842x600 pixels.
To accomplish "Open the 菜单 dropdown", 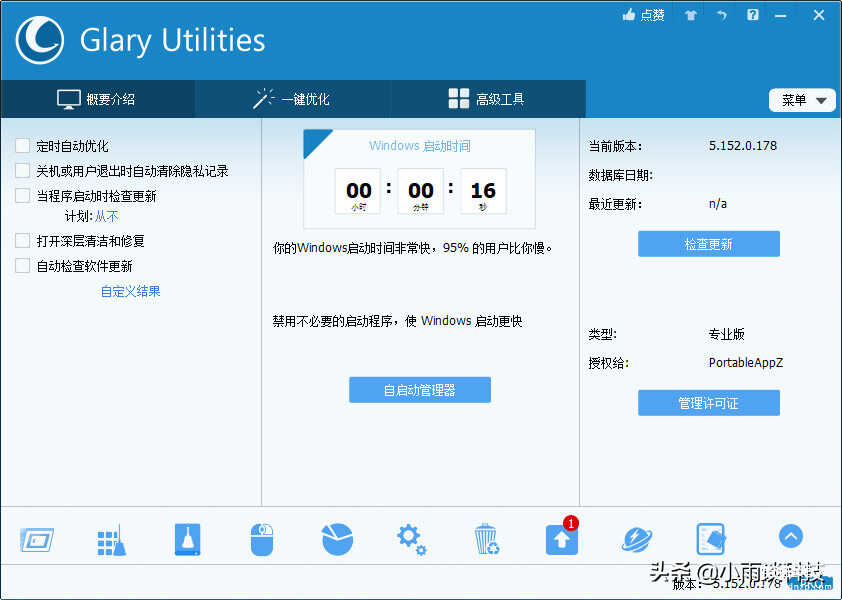I will point(802,100).
